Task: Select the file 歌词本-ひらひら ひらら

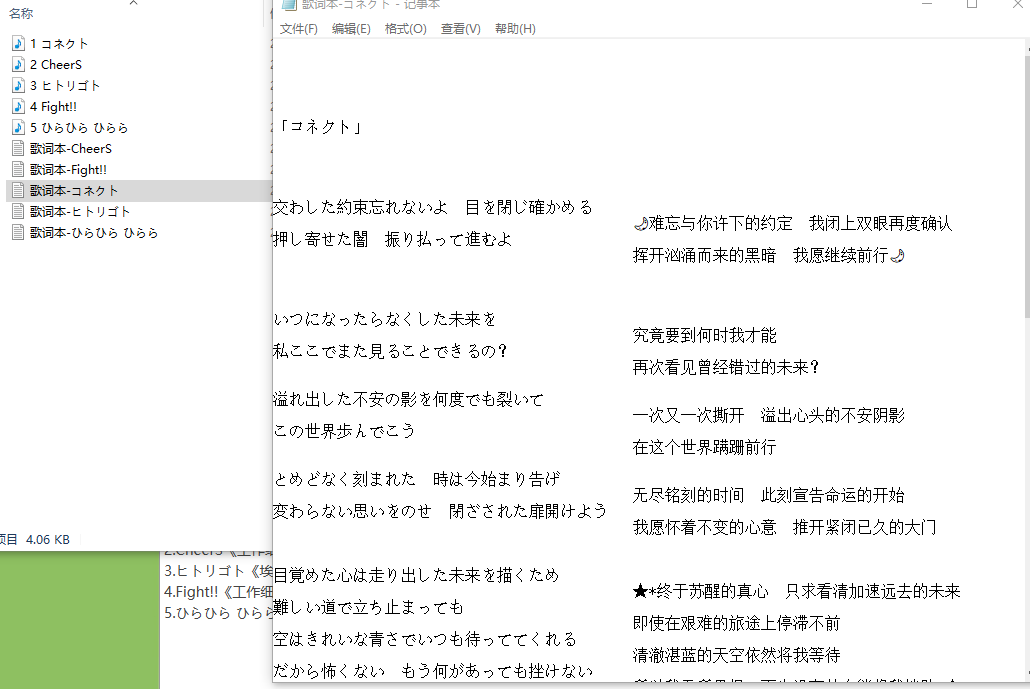Action: 94,233
